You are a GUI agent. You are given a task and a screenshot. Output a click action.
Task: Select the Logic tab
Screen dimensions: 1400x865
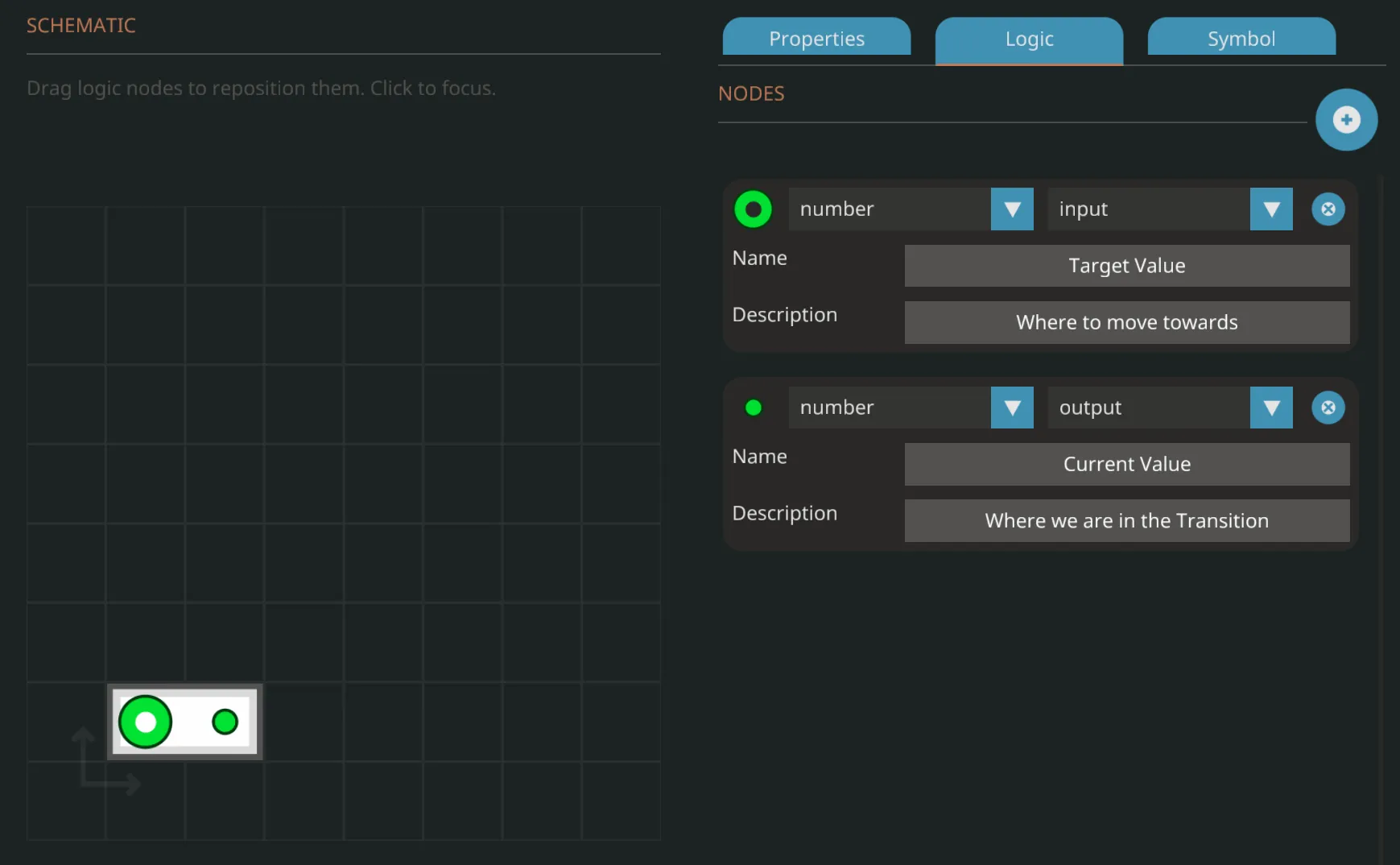click(x=1028, y=38)
